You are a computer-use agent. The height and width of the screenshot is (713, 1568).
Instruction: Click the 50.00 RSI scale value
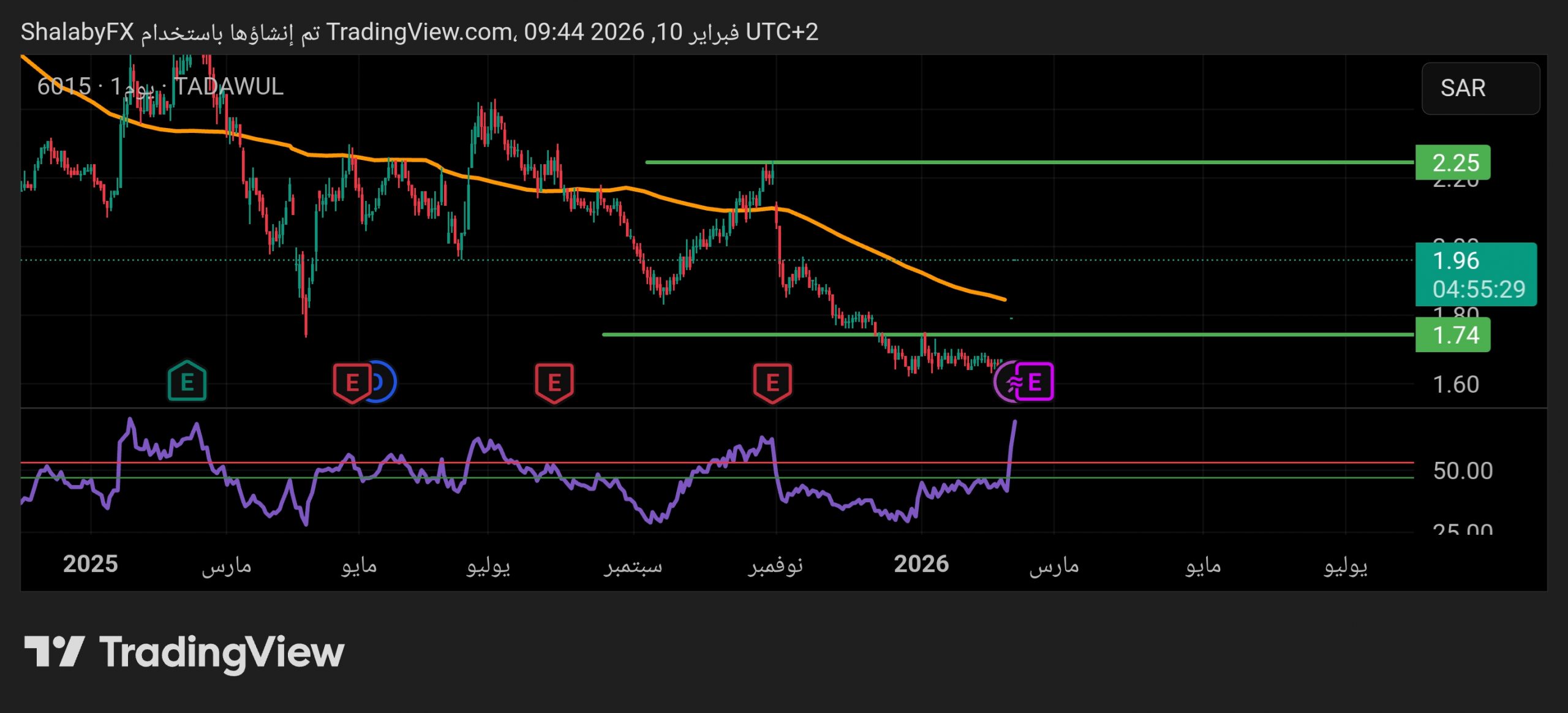pyautogui.click(x=1463, y=471)
